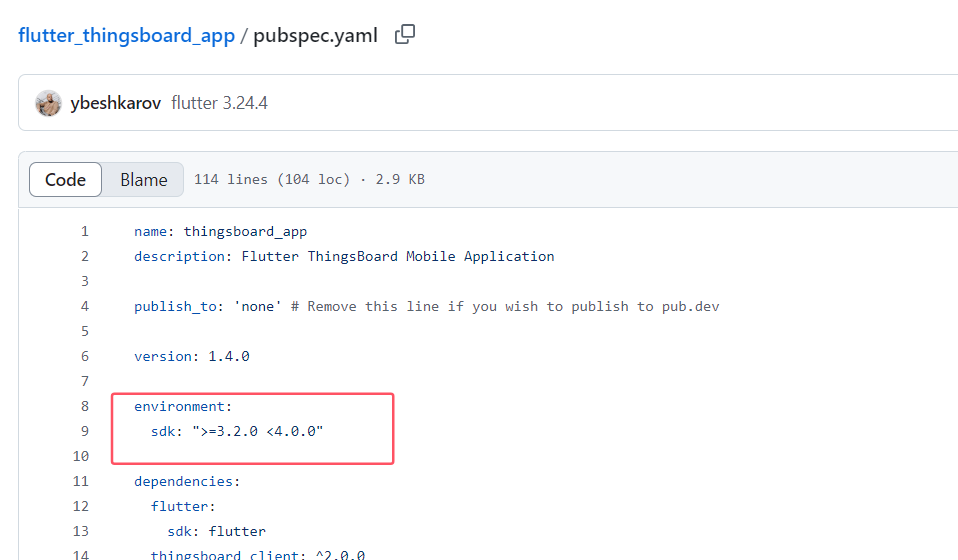This screenshot has width=958, height=560.
Task: Select line number 13
Action: [81, 531]
